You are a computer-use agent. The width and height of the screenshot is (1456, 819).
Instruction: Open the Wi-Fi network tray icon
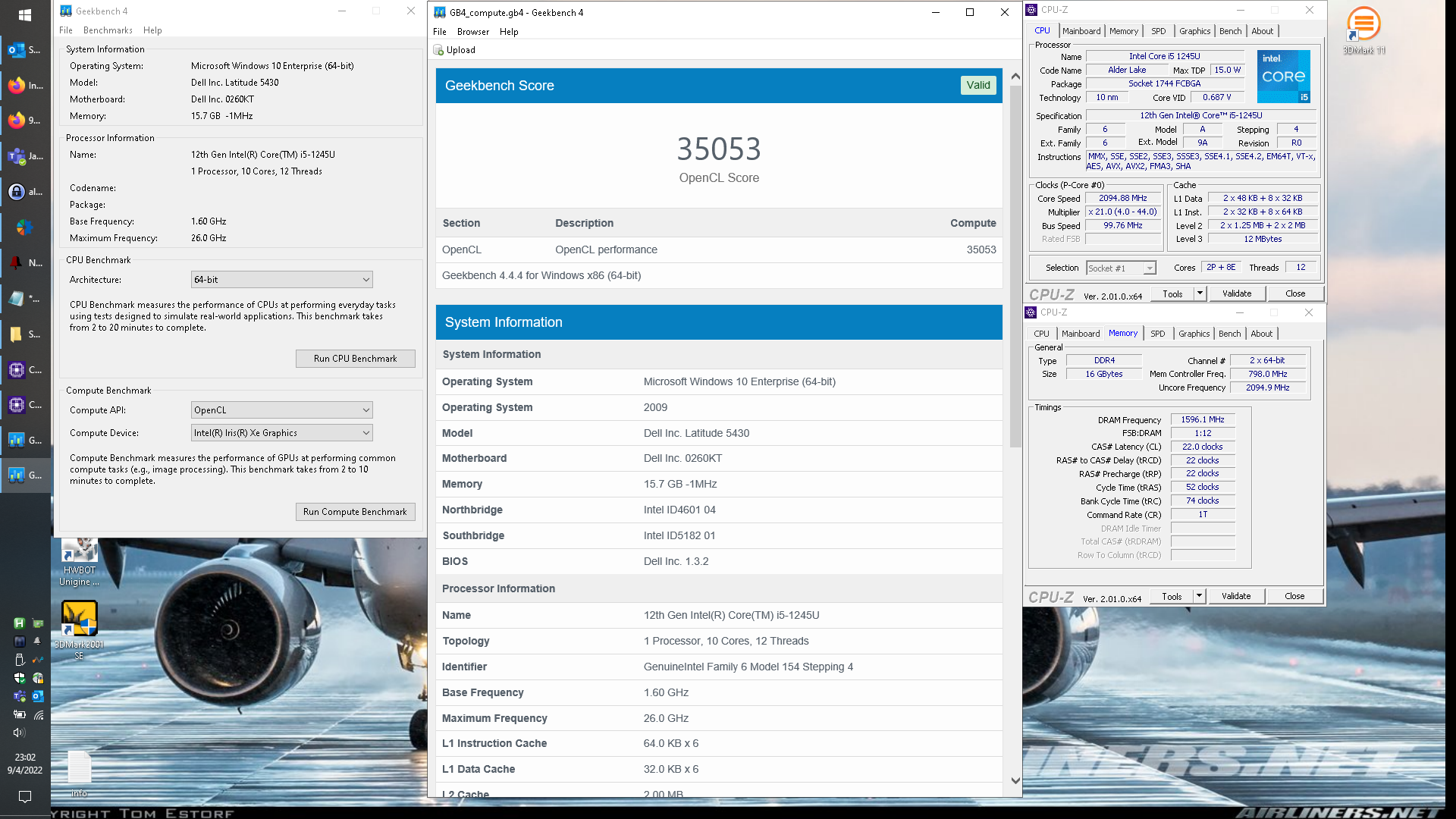38,714
